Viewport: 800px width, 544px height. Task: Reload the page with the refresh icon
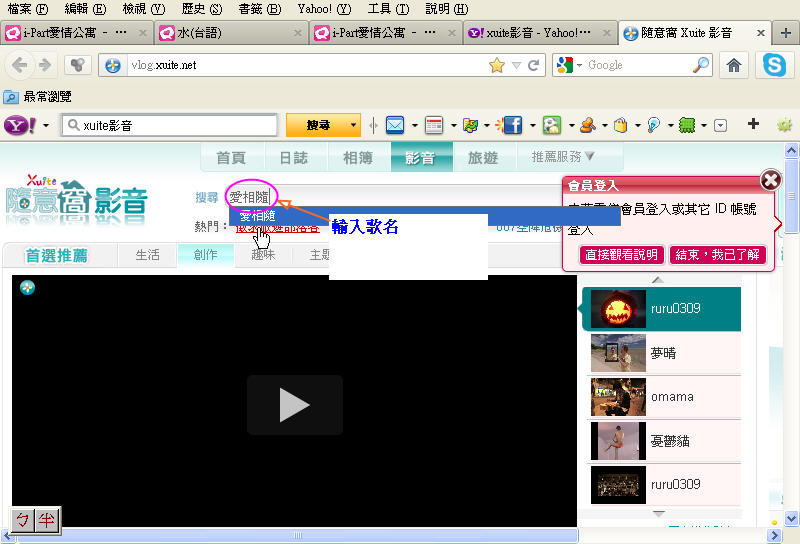[x=534, y=65]
